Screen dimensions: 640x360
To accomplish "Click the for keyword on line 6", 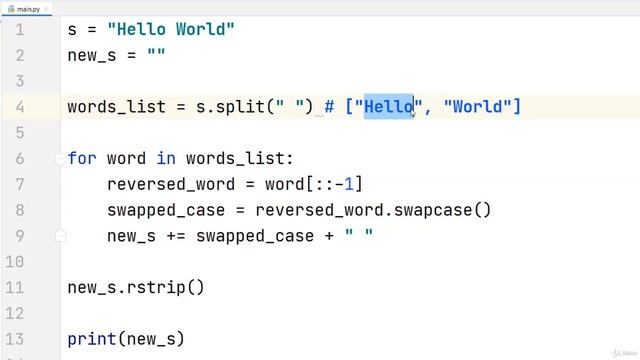I will tap(82, 158).
